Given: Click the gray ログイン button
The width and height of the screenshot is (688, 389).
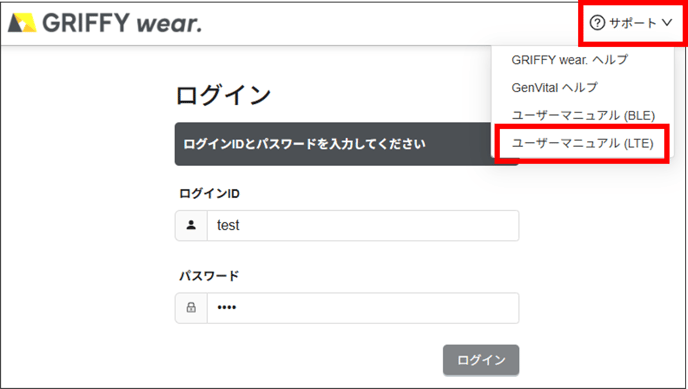Looking at the screenshot, I should click(x=481, y=360).
